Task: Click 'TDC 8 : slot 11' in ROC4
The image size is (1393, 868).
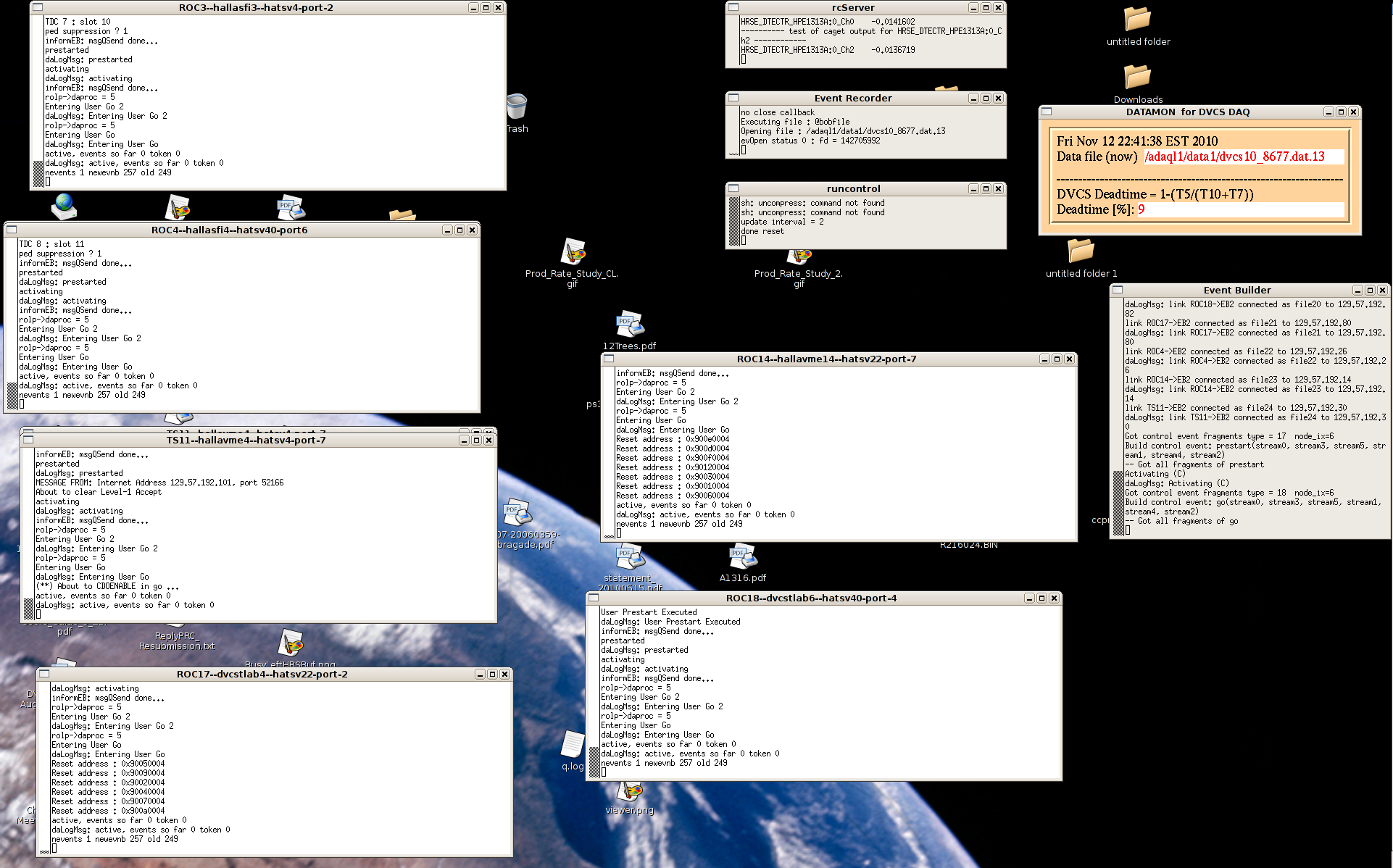Action: tap(51, 244)
